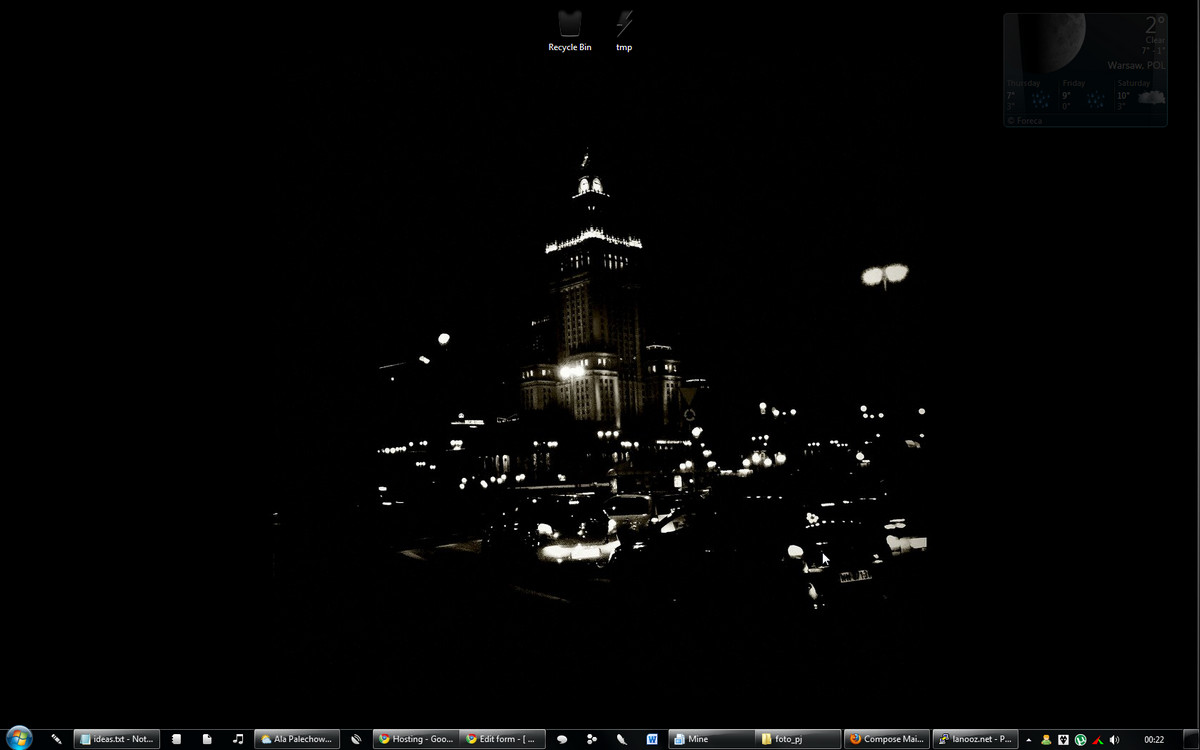
Task: Click the music note icon in taskbar
Action: coord(238,739)
